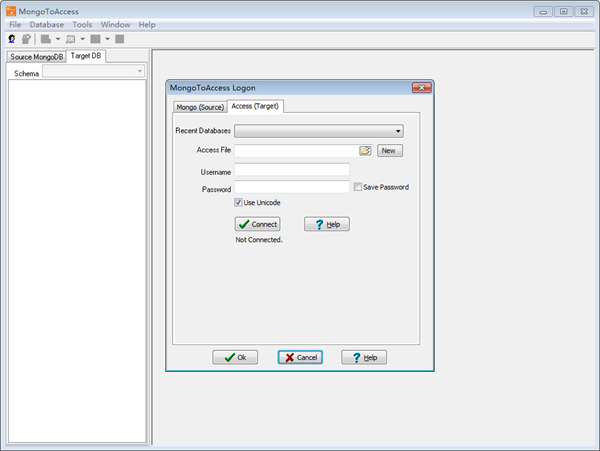600x451 pixels.
Task: Click the query window toolbar icon
Action: point(70,39)
